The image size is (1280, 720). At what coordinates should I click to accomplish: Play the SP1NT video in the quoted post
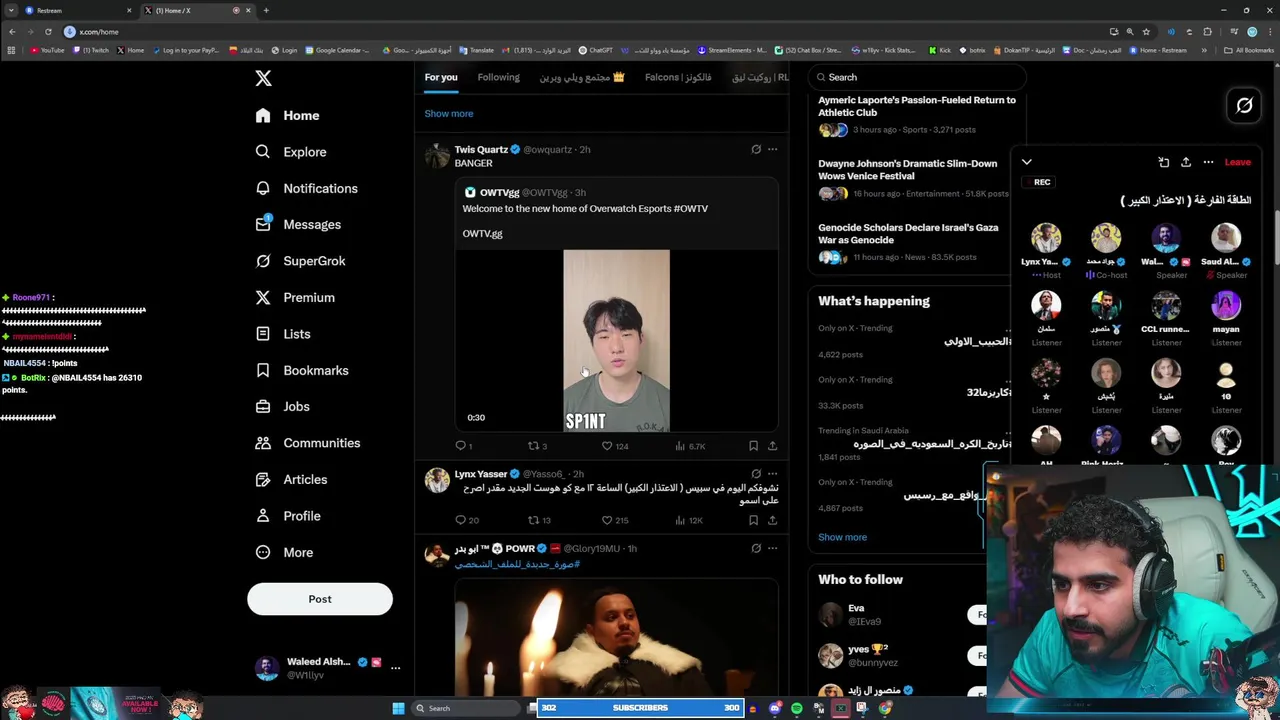tap(616, 340)
